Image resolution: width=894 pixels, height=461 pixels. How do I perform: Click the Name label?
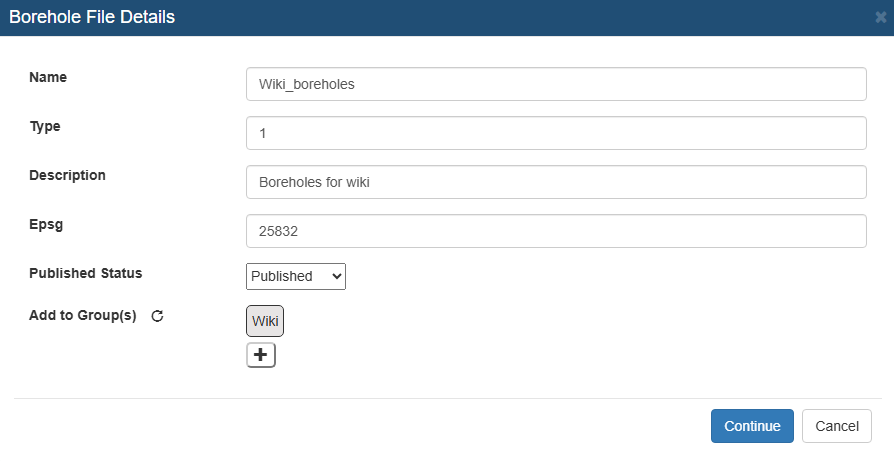click(48, 77)
